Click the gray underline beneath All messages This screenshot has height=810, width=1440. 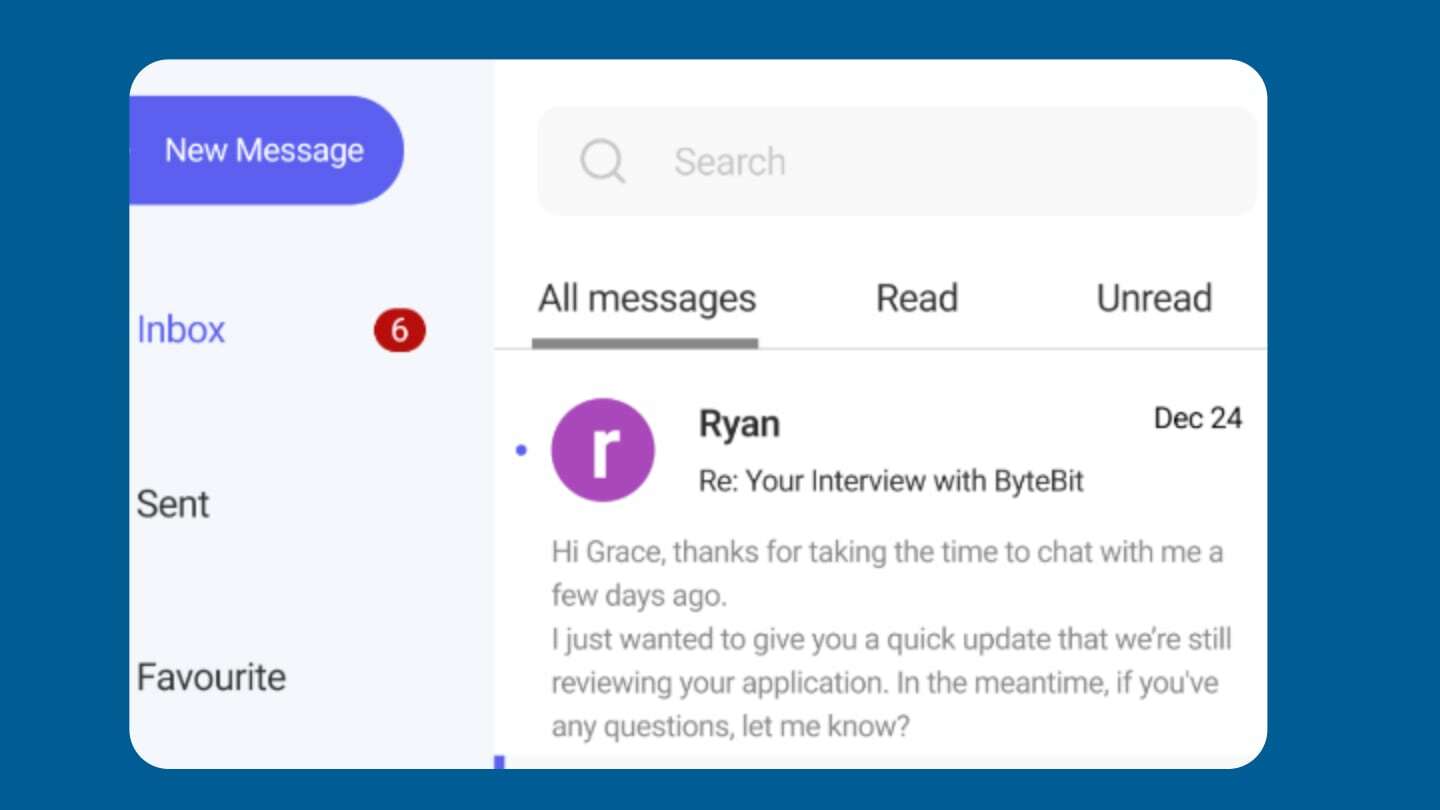click(x=645, y=343)
